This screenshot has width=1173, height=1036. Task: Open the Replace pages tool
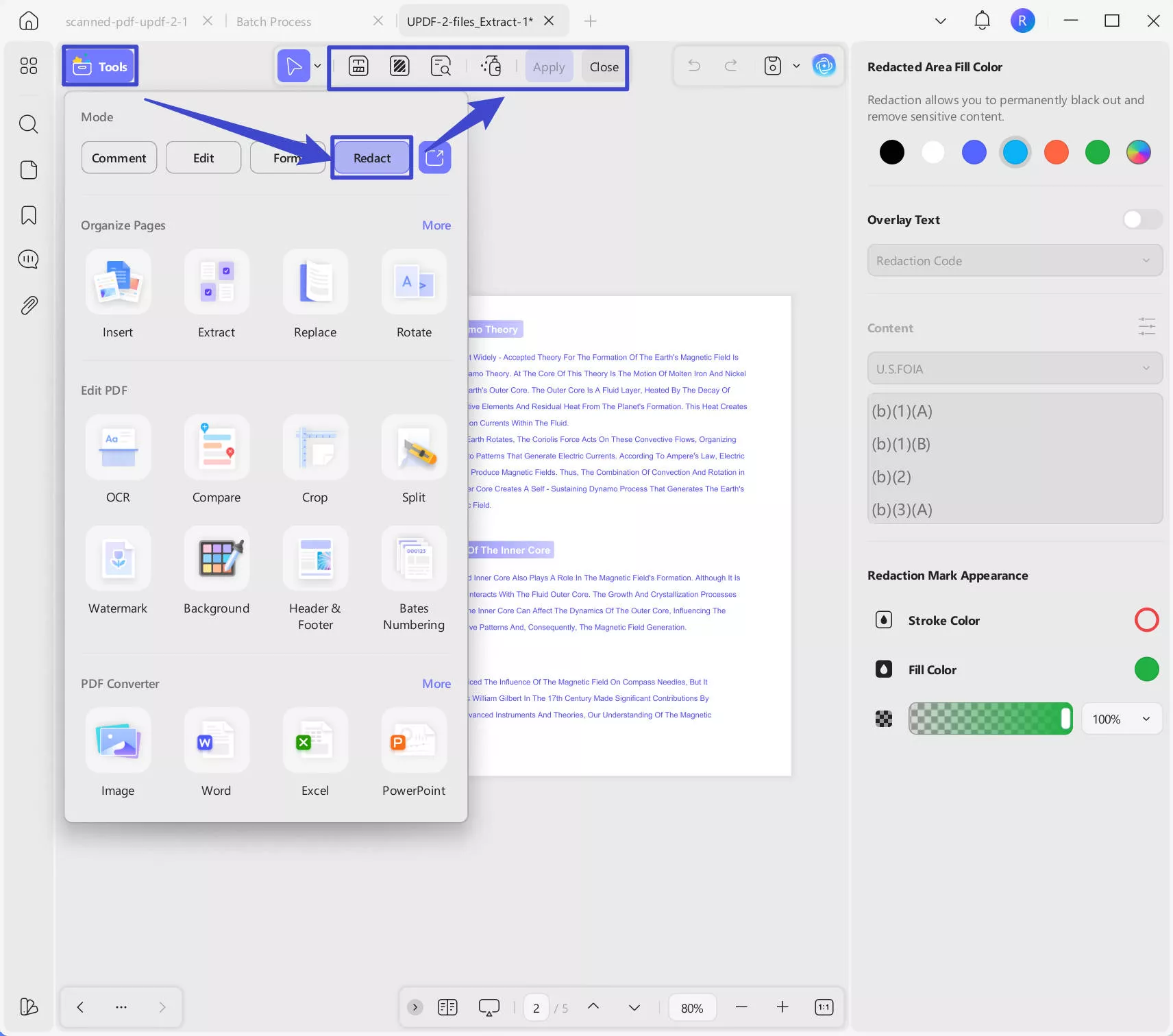[x=315, y=295]
